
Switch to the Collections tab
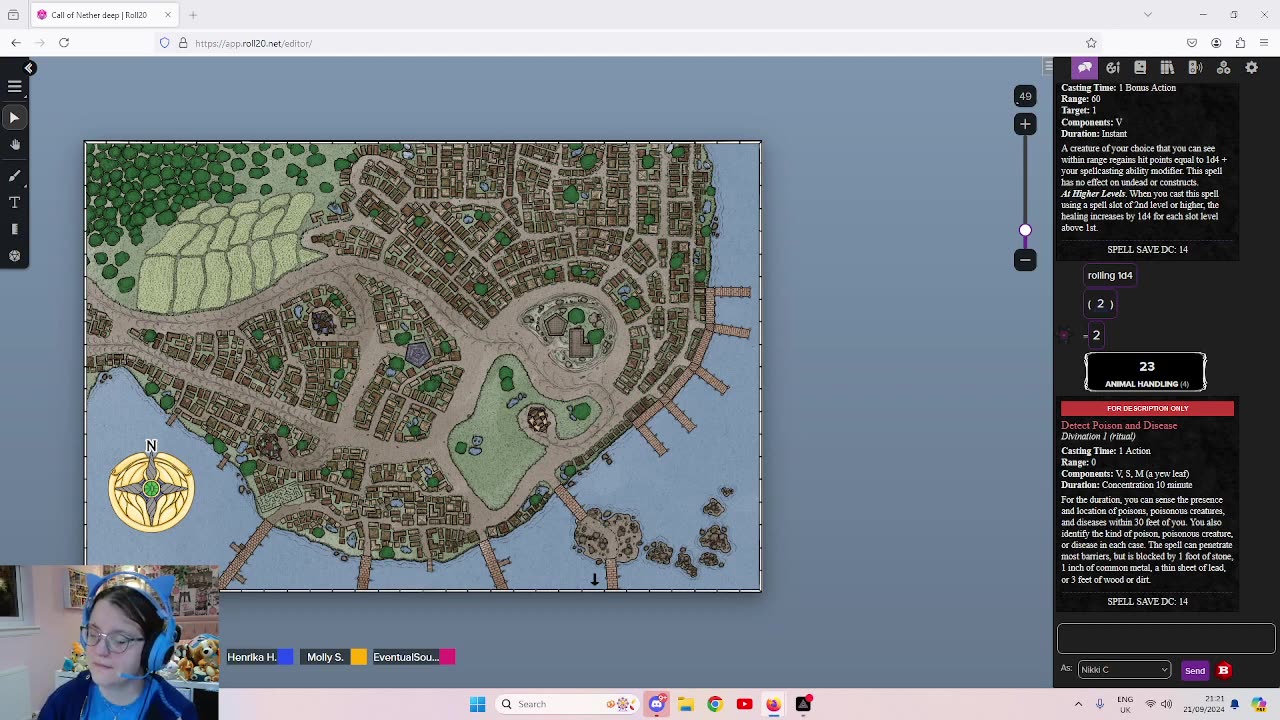(x=1223, y=68)
